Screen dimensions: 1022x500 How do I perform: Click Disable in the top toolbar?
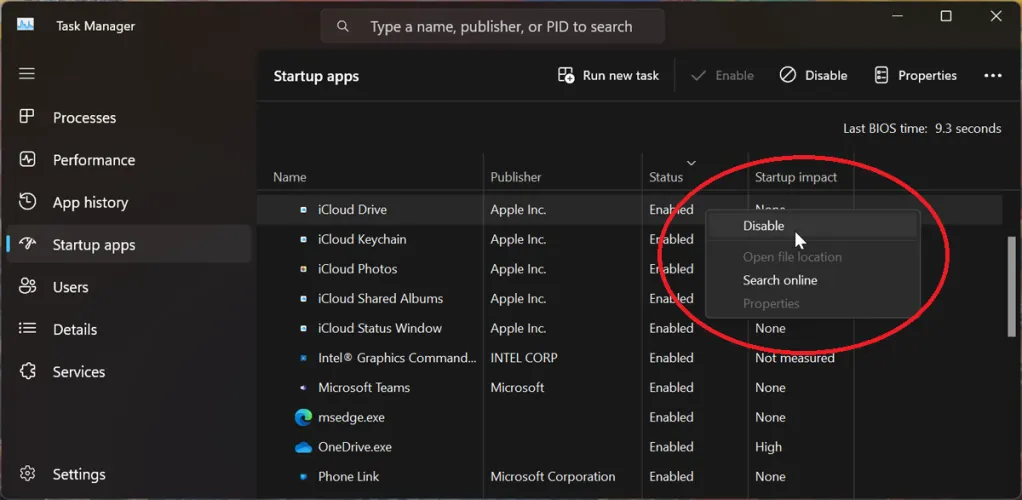point(813,75)
